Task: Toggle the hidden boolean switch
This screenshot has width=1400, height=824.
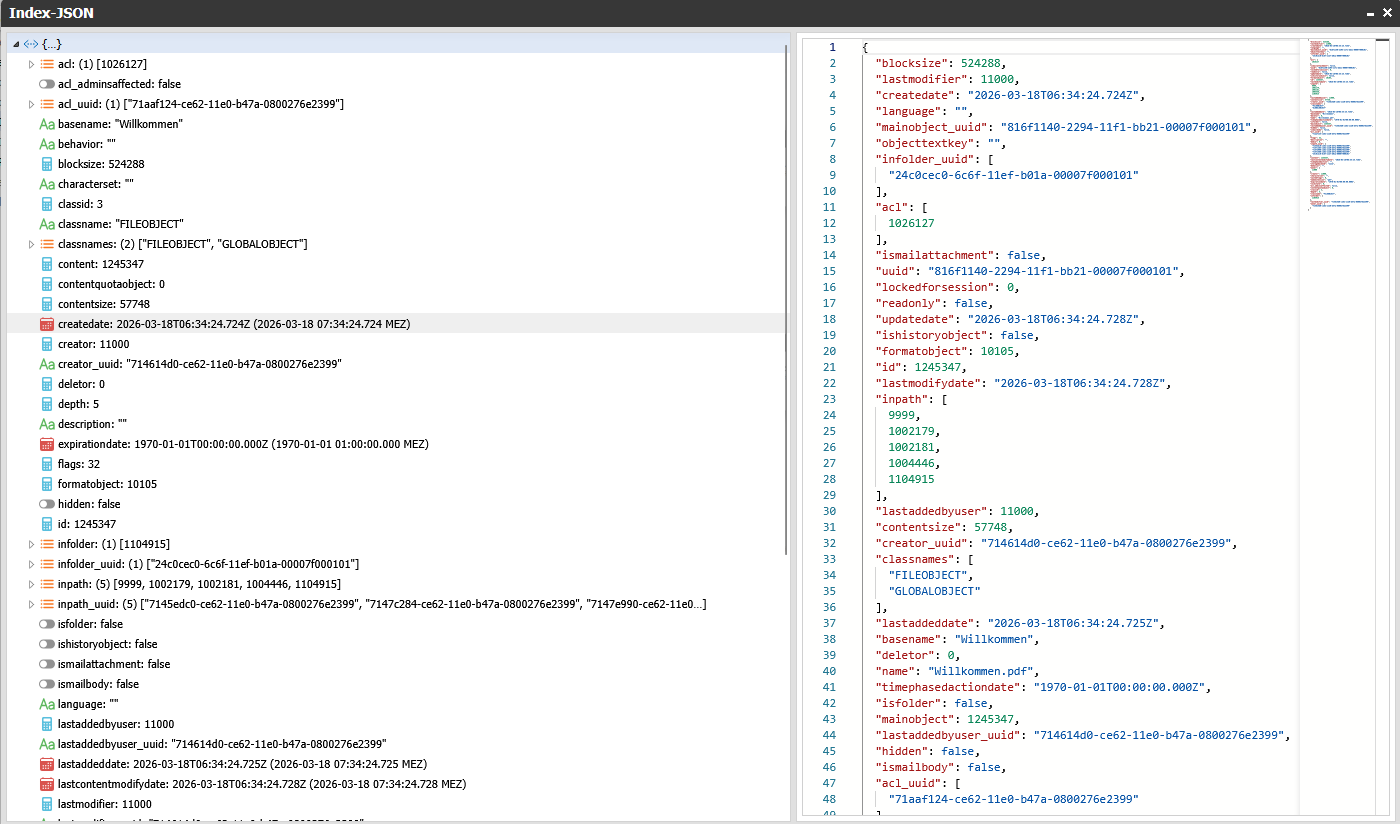Action: [46, 504]
